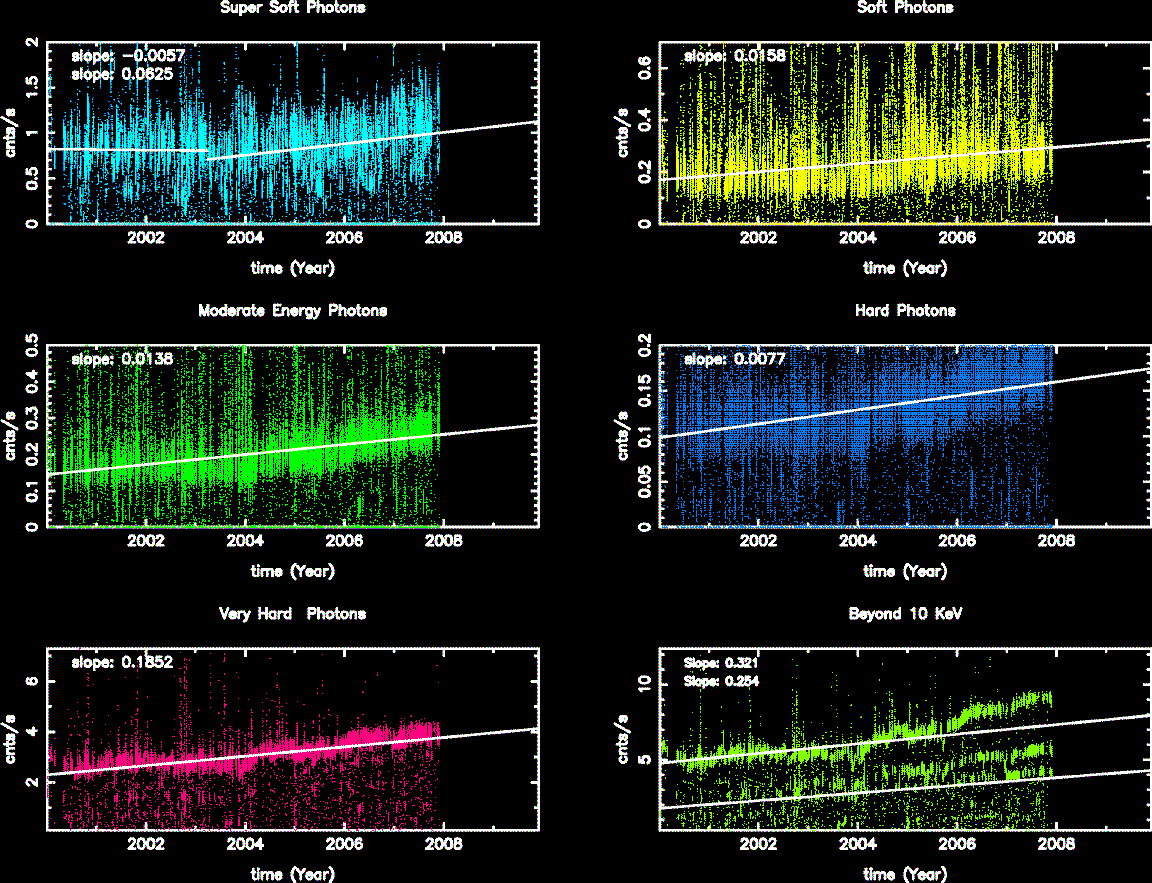Click the 2004 tick label under Soft Photons
This screenshot has height=883, width=1152.
pyautogui.click(x=857, y=238)
